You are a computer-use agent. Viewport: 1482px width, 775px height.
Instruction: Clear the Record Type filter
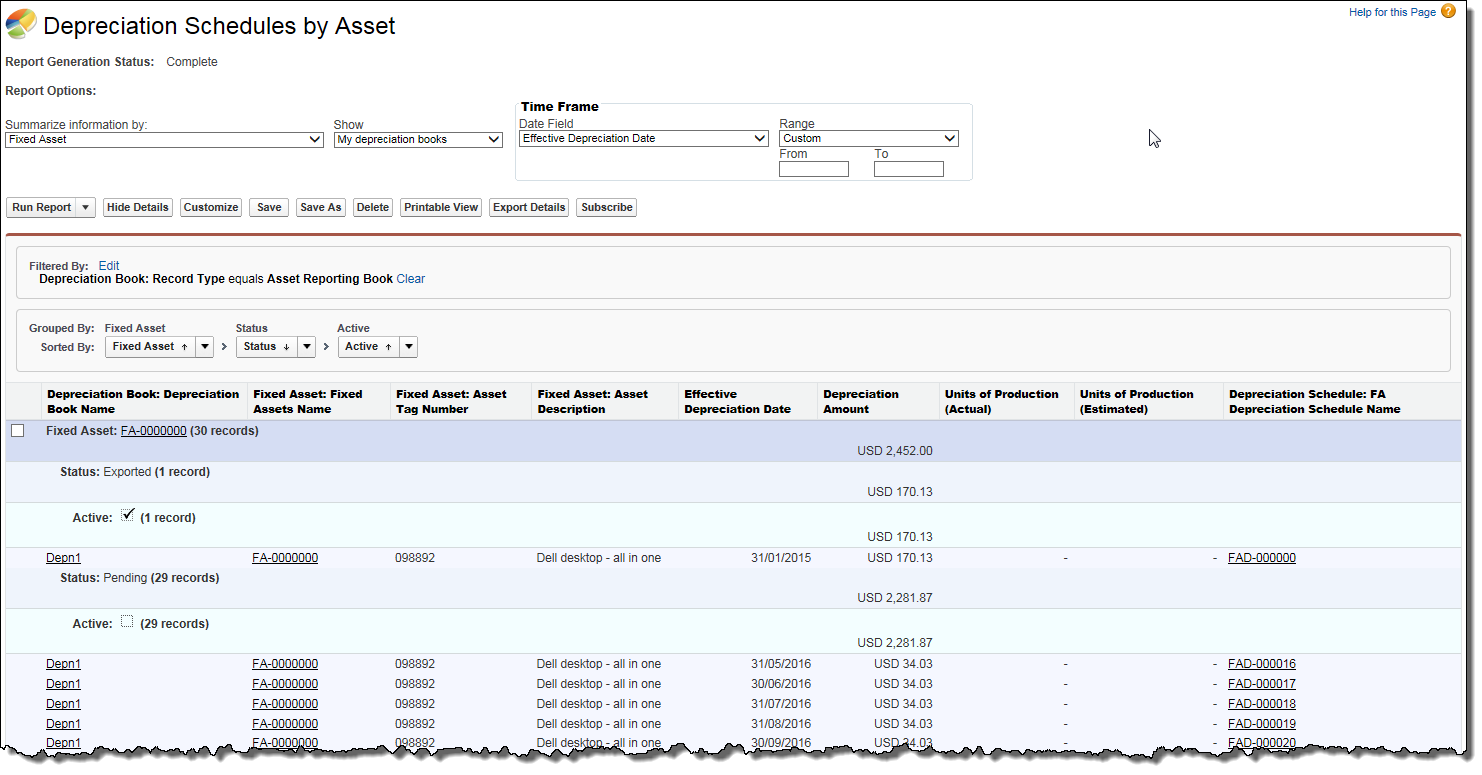click(410, 279)
